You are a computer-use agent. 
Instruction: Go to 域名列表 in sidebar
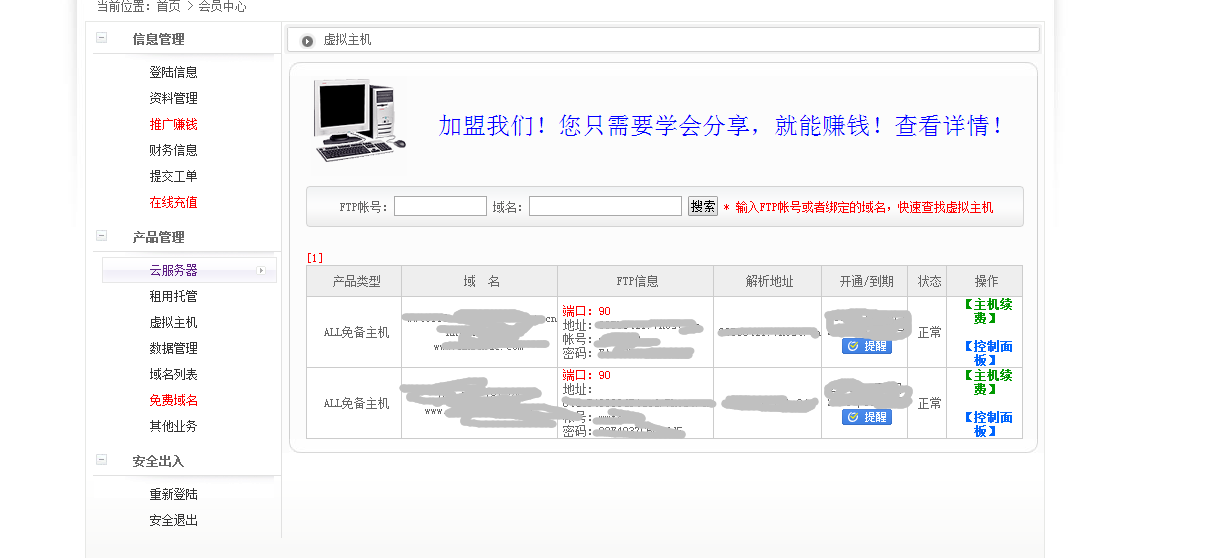point(173,374)
